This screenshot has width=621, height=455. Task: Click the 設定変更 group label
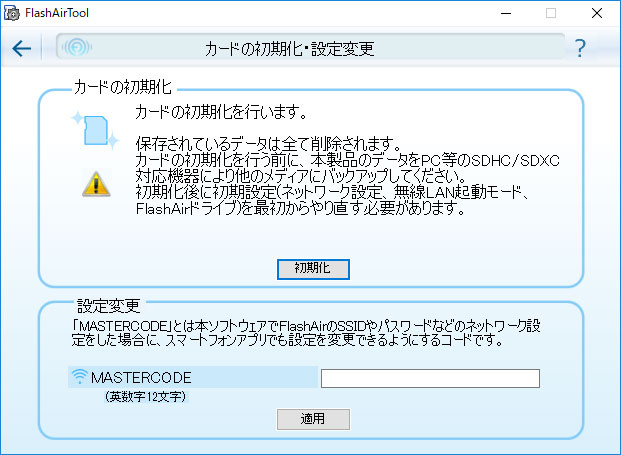[109, 306]
